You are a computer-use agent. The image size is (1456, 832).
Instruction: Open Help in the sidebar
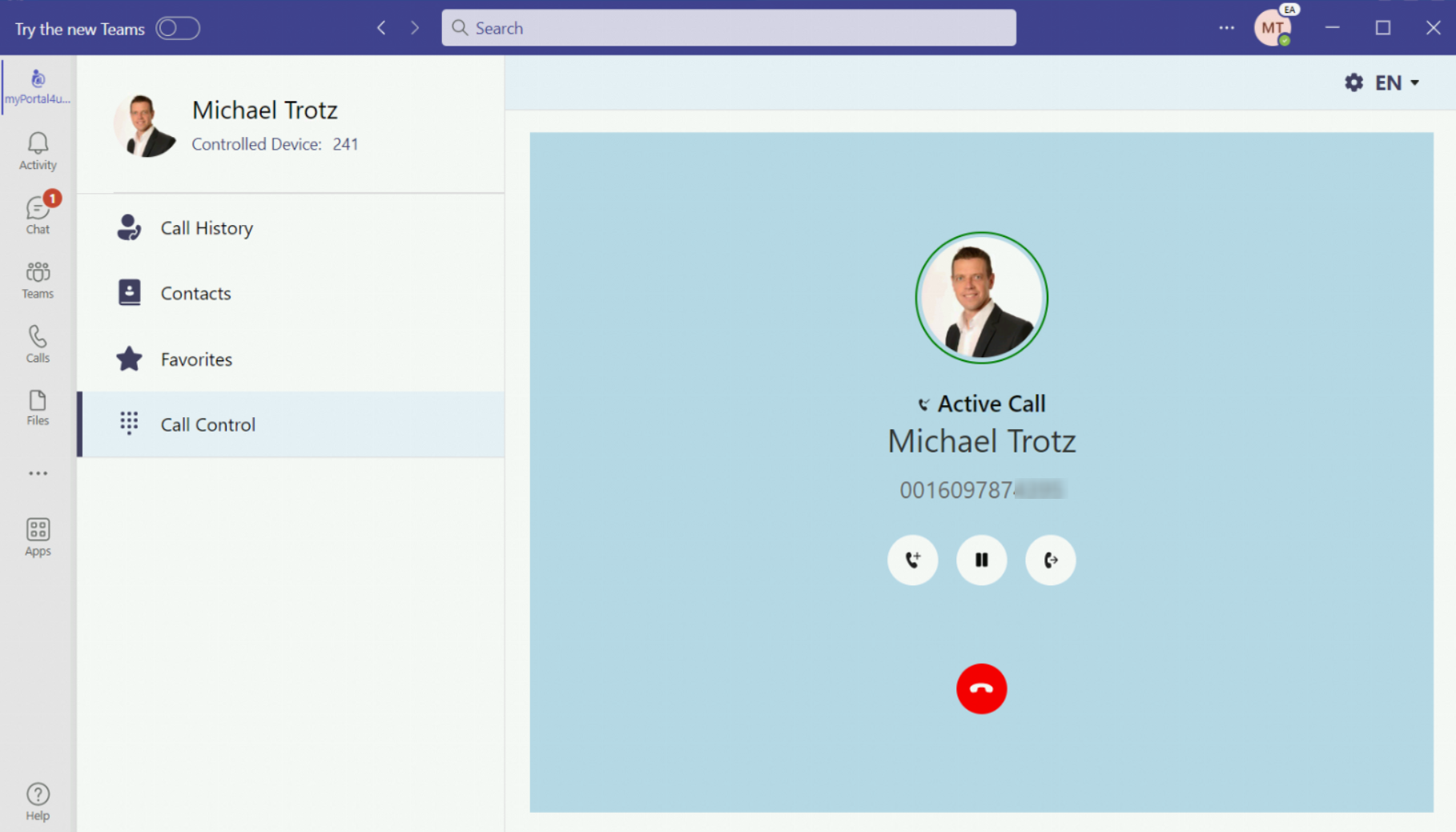click(x=38, y=802)
